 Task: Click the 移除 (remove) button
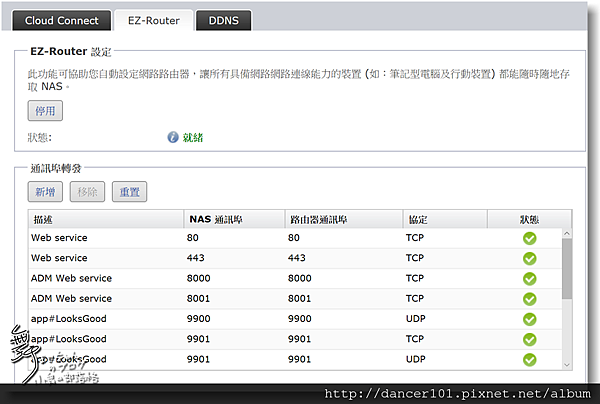(x=87, y=191)
